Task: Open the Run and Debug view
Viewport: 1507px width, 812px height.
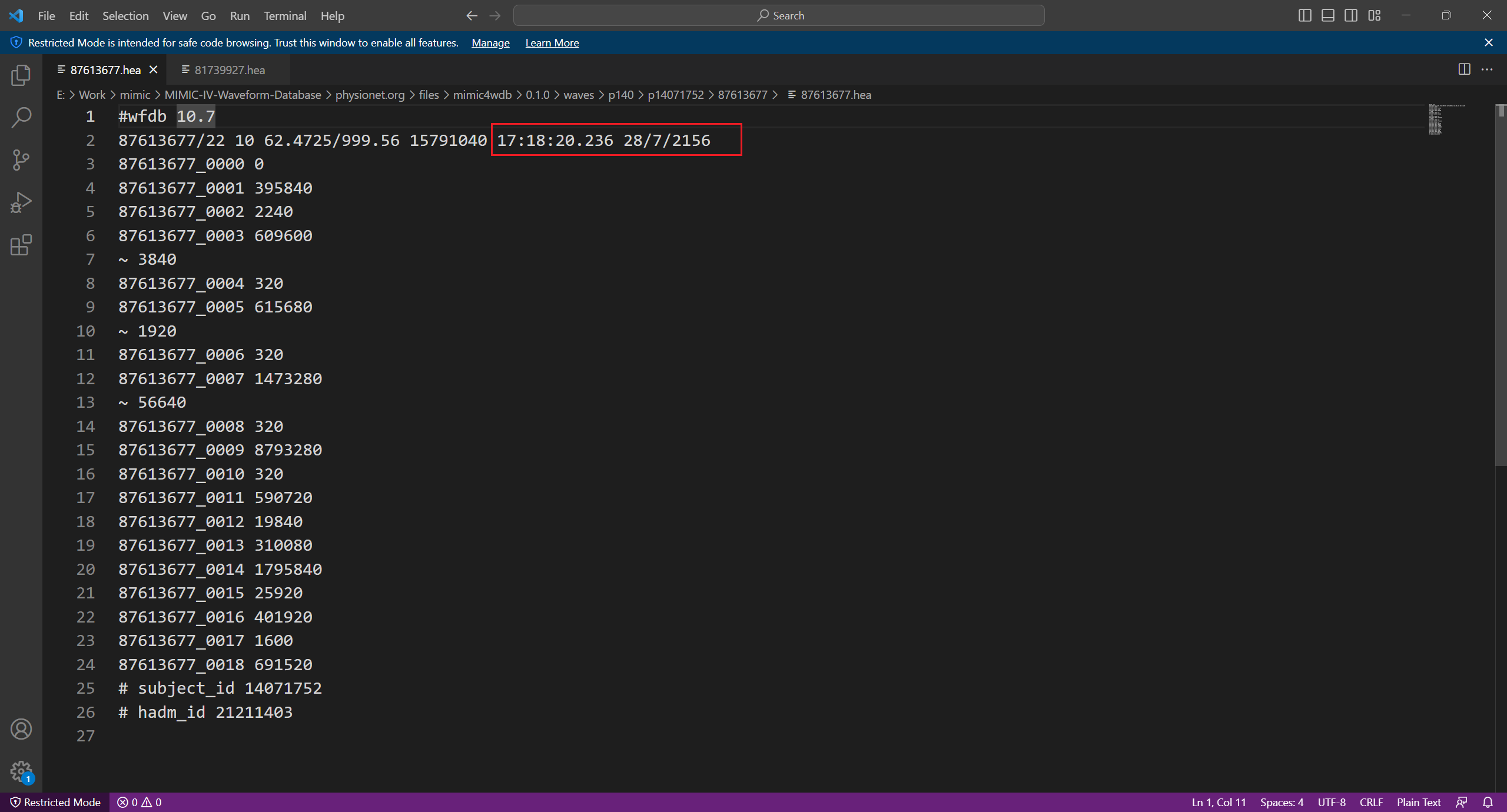Action: 21,202
